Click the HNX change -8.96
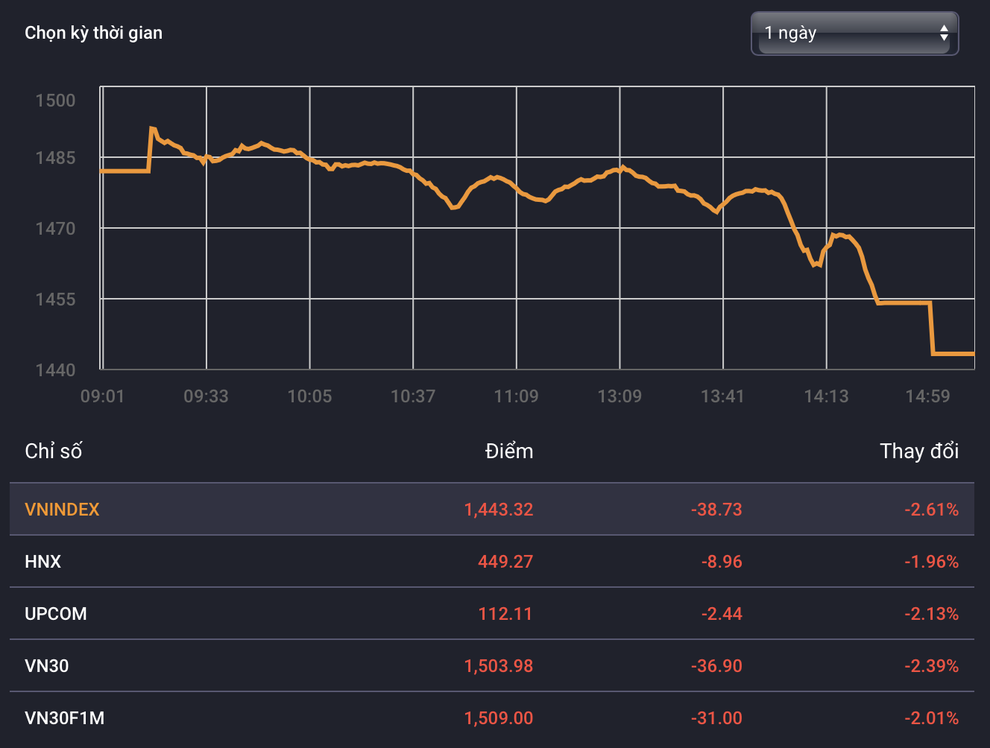This screenshot has height=748, width=990. [721, 561]
